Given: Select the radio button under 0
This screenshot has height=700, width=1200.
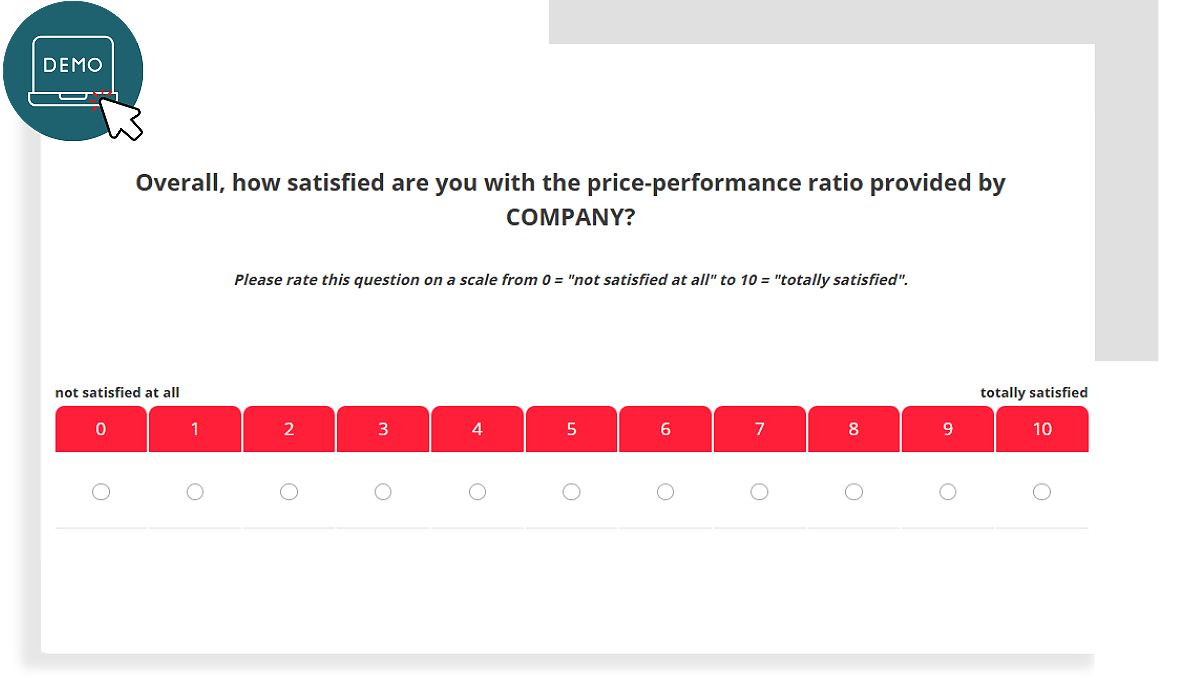Looking at the screenshot, I should click(x=101, y=492).
